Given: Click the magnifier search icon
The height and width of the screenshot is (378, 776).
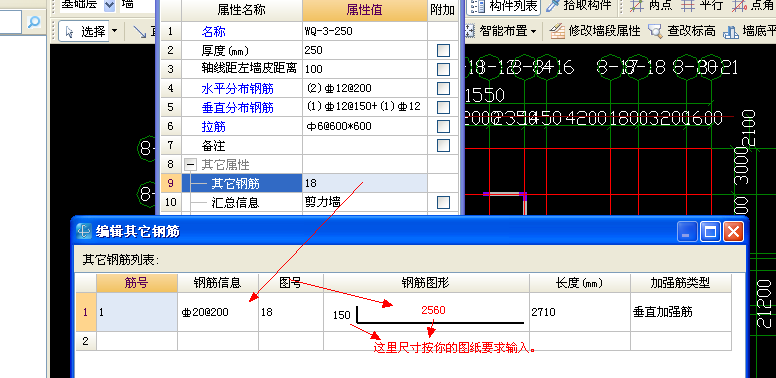Looking at the screenshot, I should click(x=34, y=22).
